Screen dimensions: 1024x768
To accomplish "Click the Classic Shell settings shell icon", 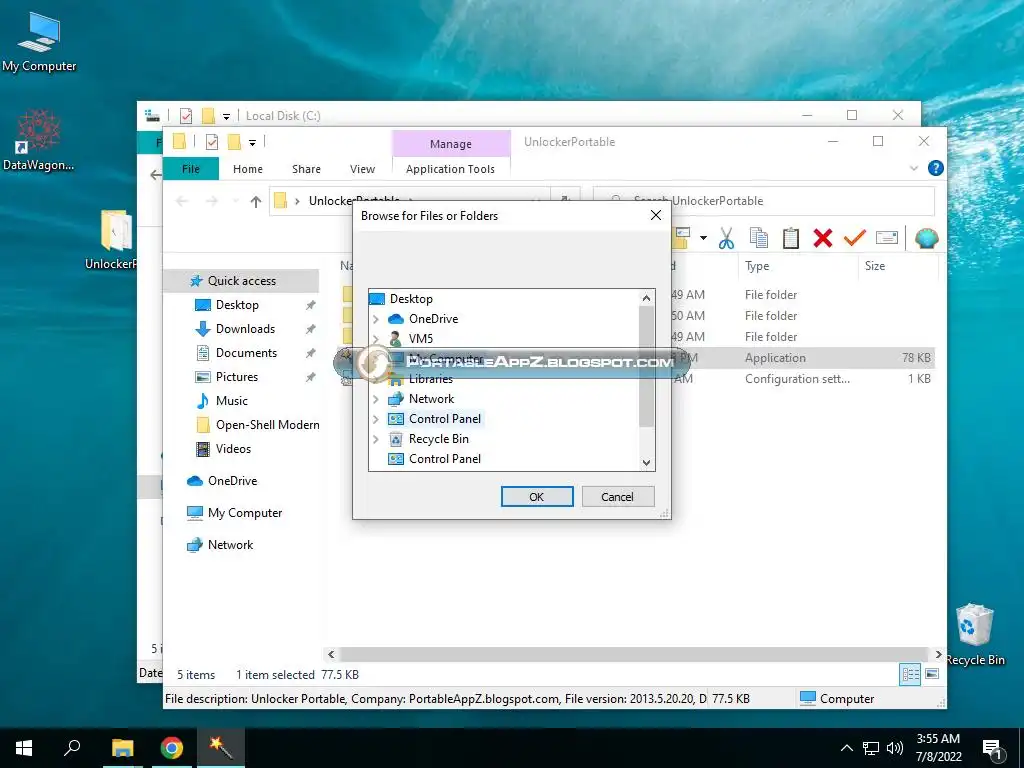I will (926, 238).
